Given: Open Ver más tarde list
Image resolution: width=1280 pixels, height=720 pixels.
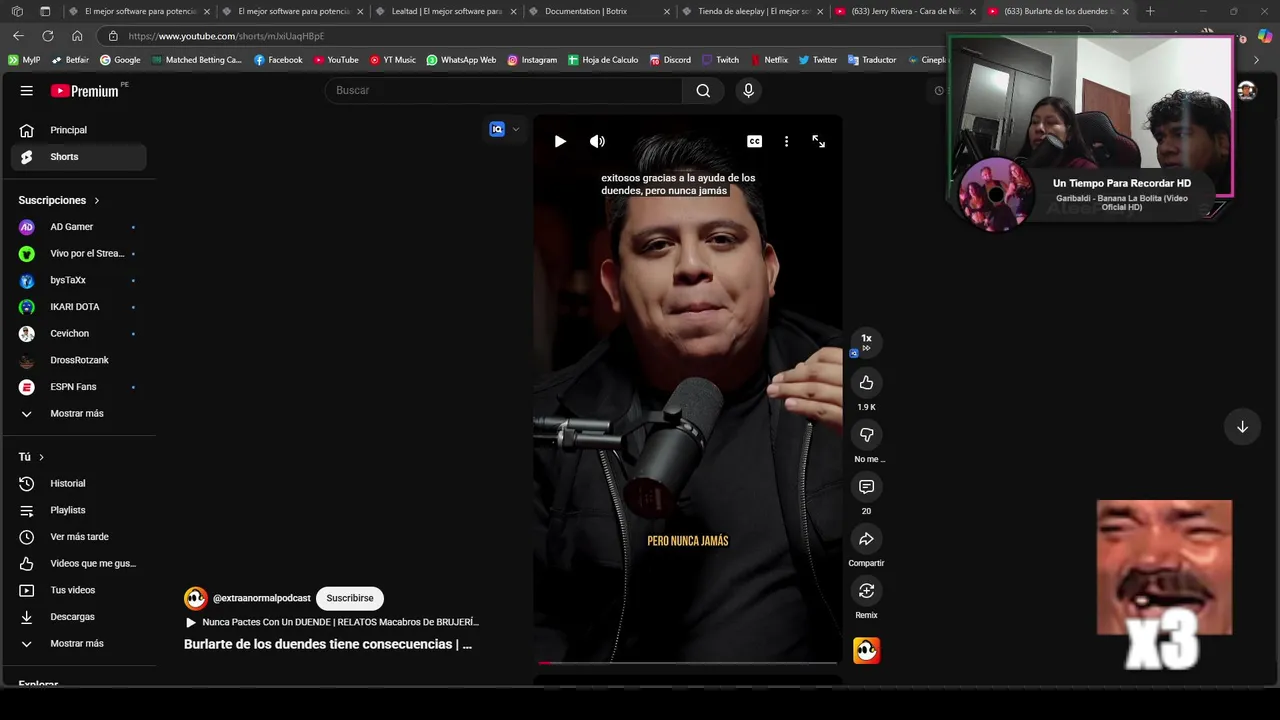Looking at the screenshot, I should 78,537.
